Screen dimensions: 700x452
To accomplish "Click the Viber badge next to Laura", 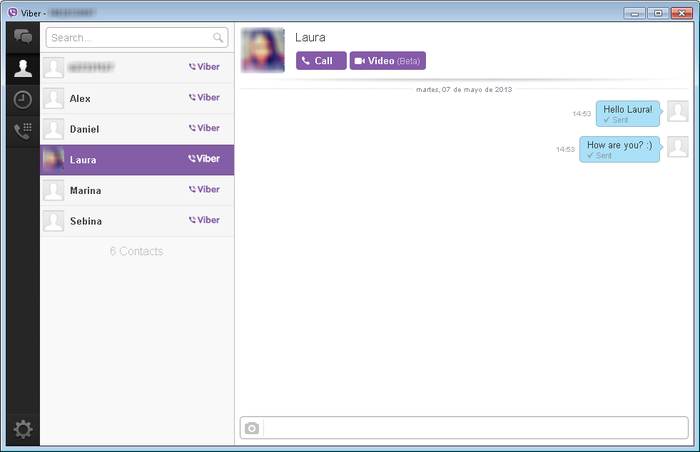I will (204, 159).
